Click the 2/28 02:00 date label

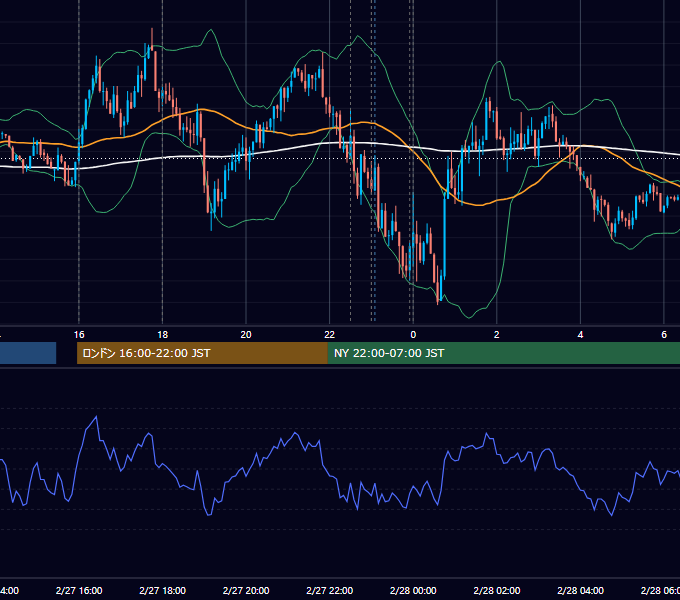[x=497, y=590]
